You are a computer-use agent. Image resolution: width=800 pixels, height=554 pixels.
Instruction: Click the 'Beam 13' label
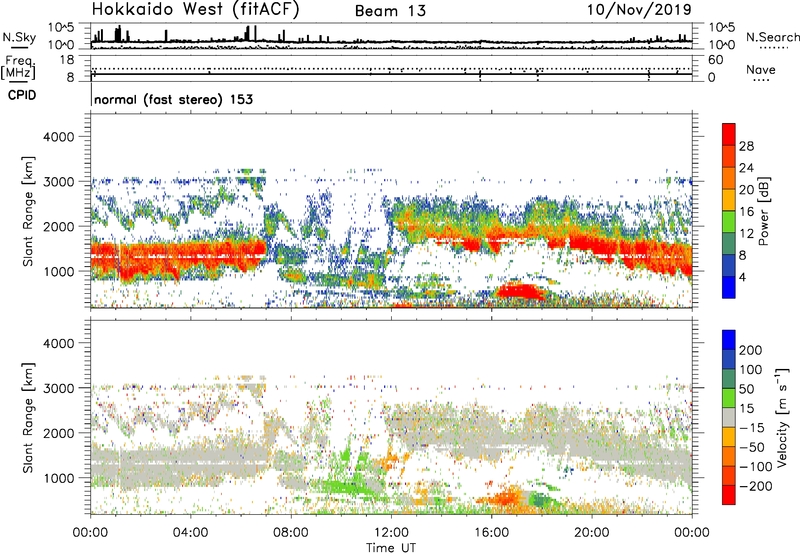390,11
